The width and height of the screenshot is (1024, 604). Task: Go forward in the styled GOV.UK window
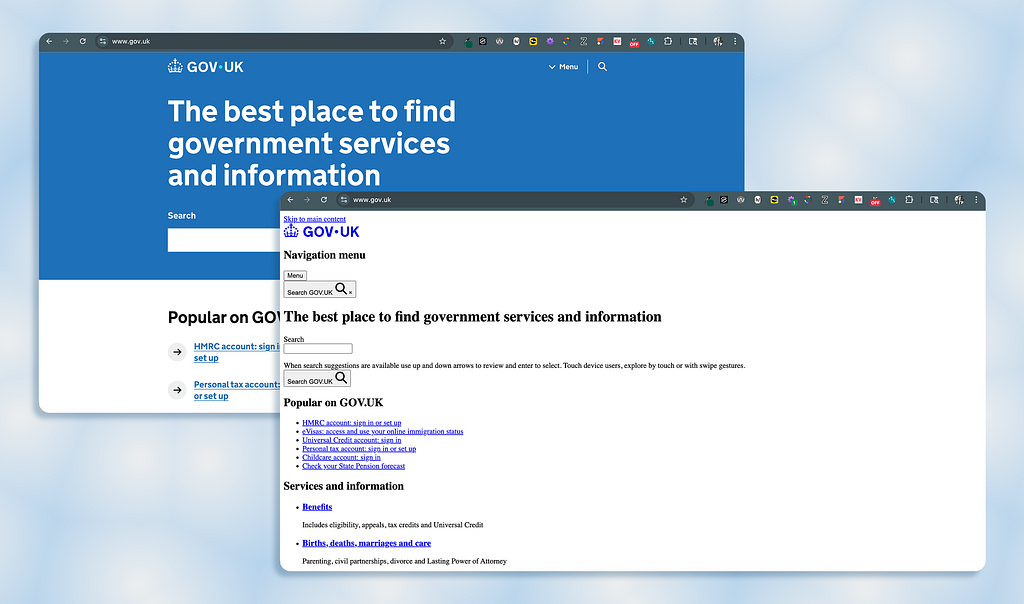coord(65,41)
